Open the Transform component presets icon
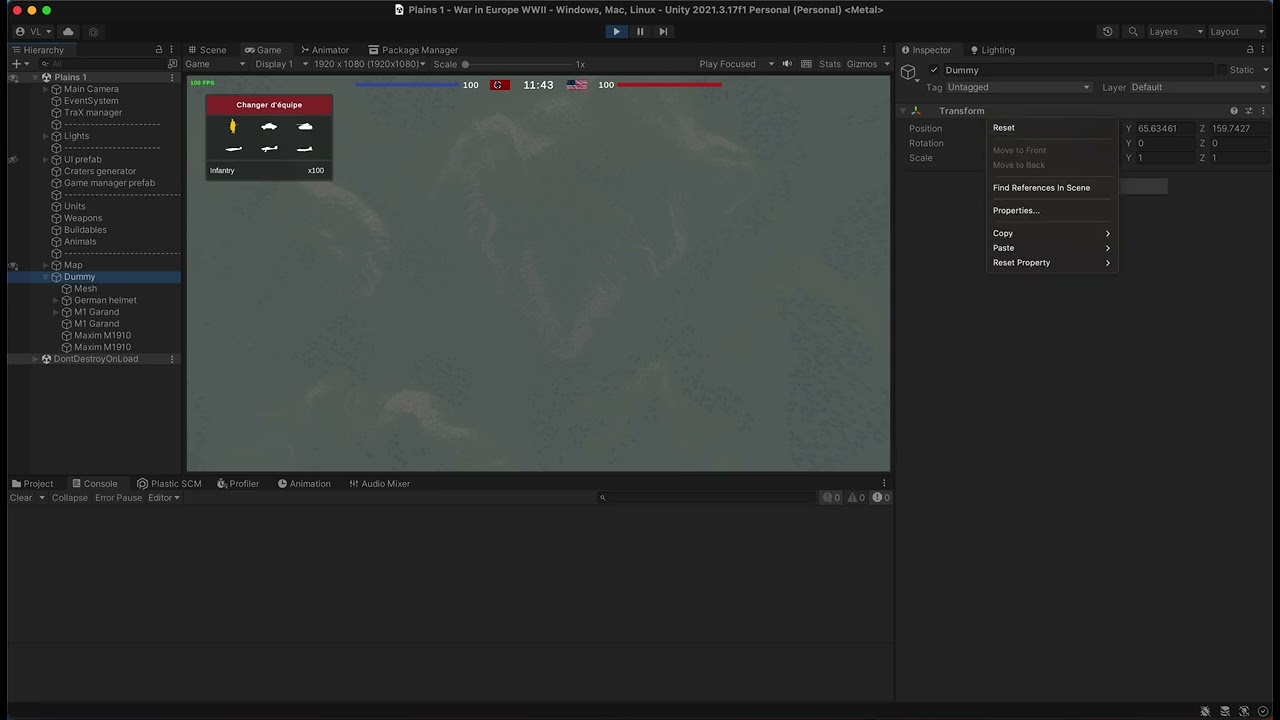Image resolution: width=1280 pixels, height=720 pixels. tap(1249, 110)
